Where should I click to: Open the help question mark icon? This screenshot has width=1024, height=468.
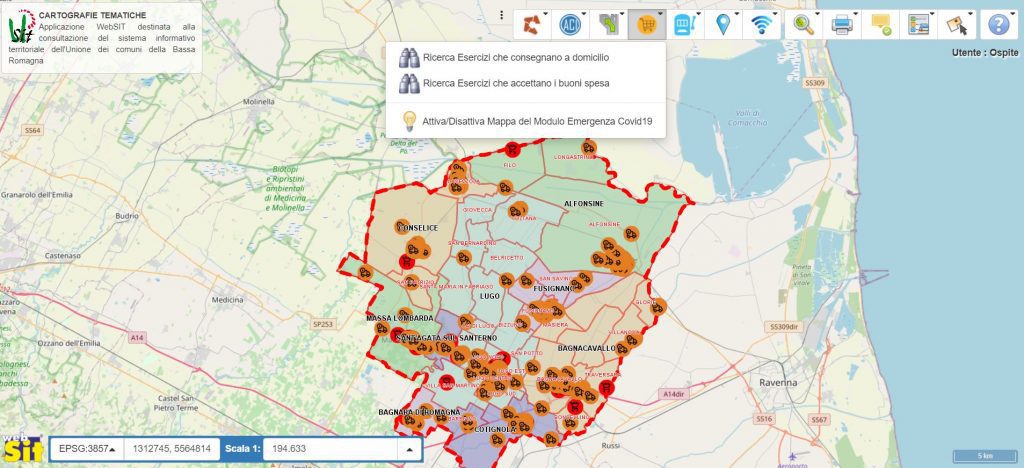[996, 23]
